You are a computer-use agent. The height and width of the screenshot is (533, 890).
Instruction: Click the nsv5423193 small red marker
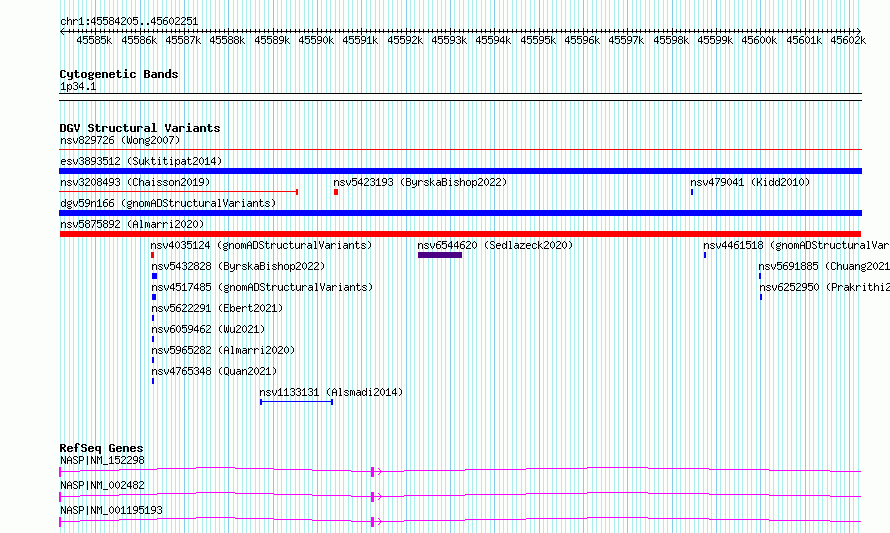click(336, 192)
